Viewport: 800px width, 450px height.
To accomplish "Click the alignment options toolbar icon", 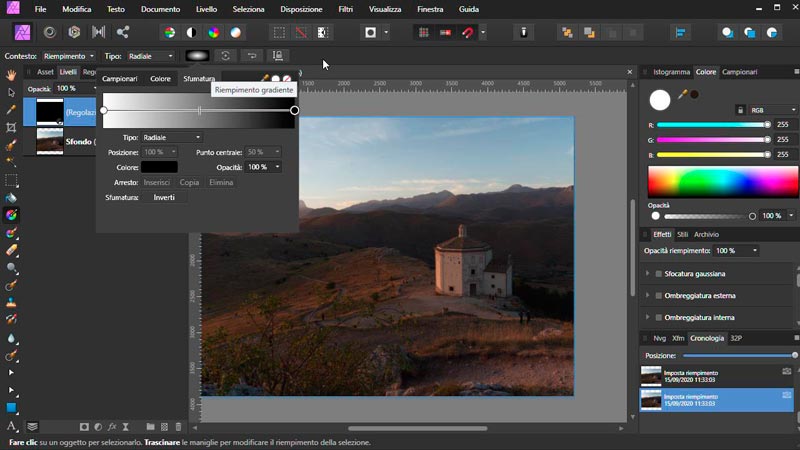I will coord(680,32).
